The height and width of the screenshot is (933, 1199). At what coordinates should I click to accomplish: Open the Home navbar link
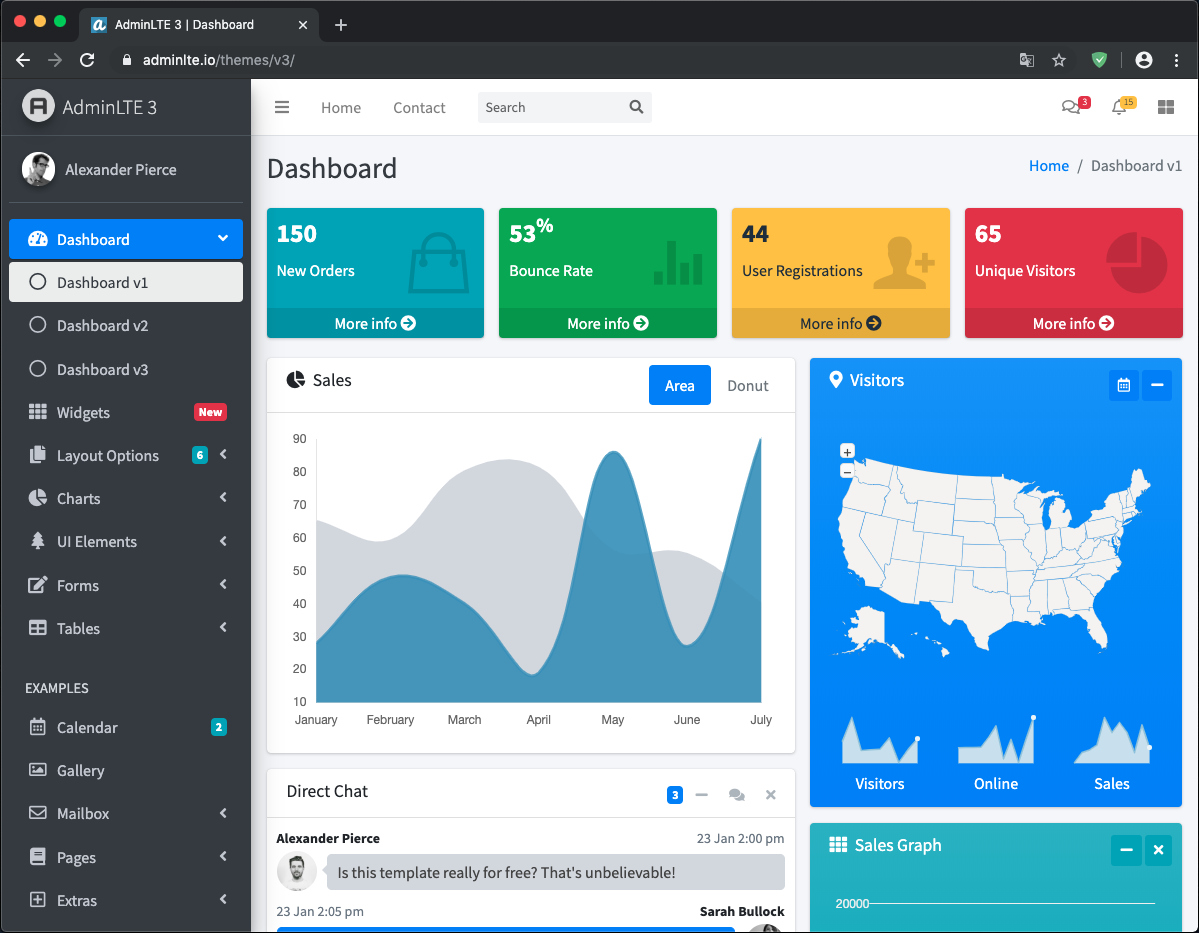340,108
